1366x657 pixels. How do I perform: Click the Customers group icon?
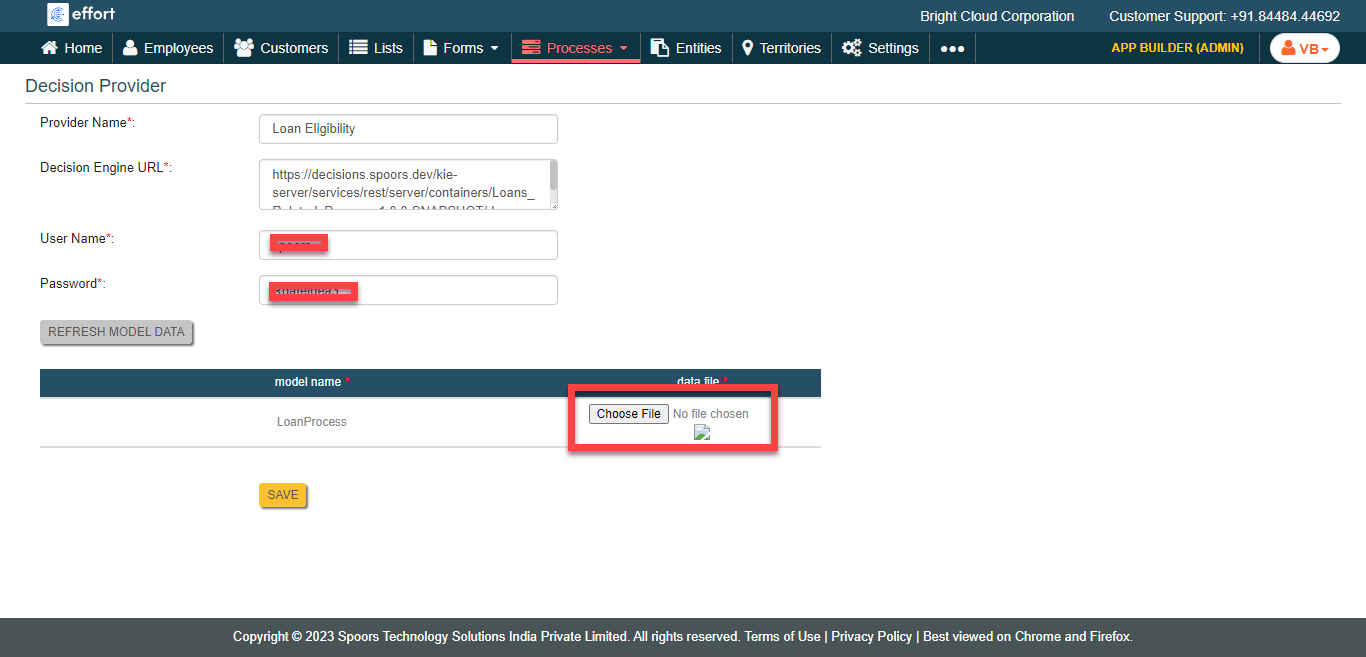tap(243, 48)
